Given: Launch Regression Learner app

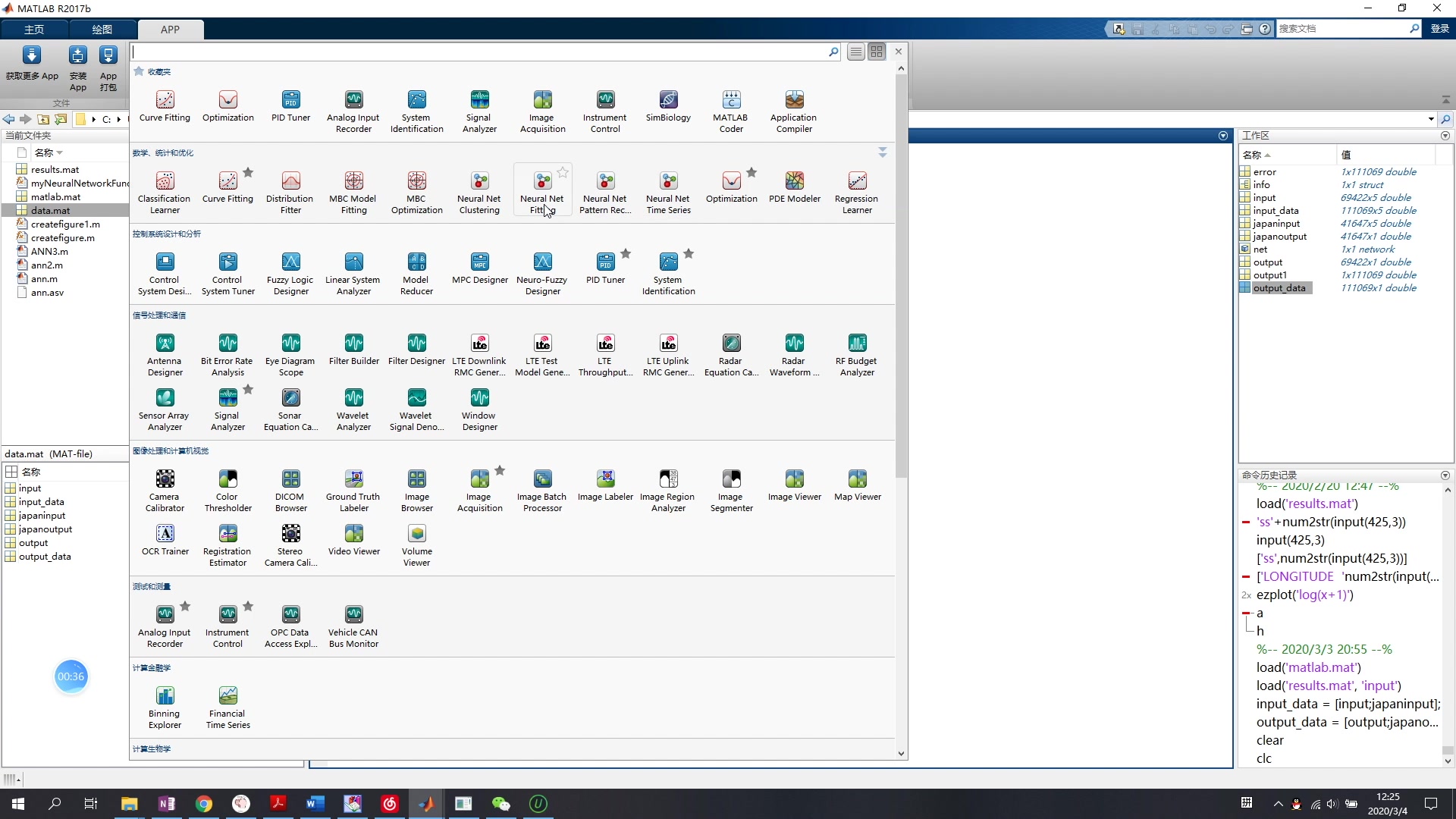Looking at the screenshot, I should [857, 192].
